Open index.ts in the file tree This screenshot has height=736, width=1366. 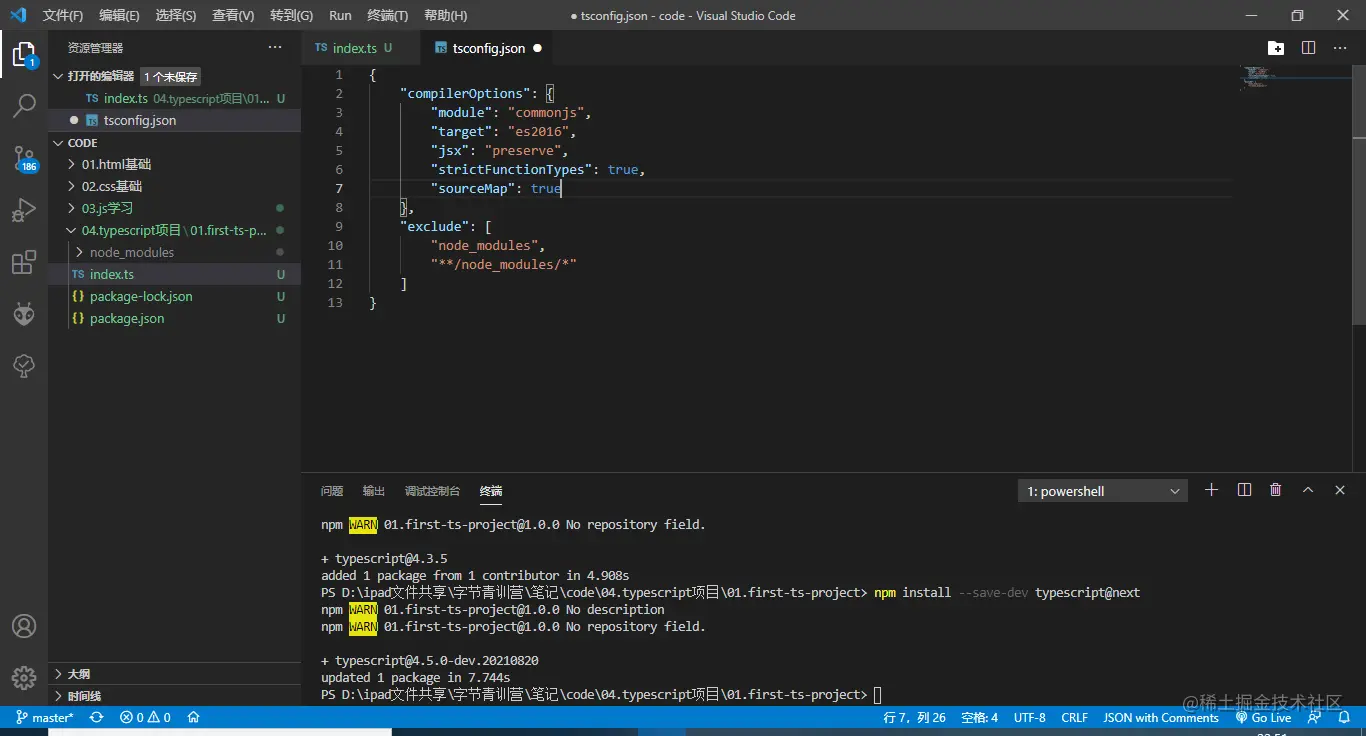pyautogui.click(x=174, y=274)
